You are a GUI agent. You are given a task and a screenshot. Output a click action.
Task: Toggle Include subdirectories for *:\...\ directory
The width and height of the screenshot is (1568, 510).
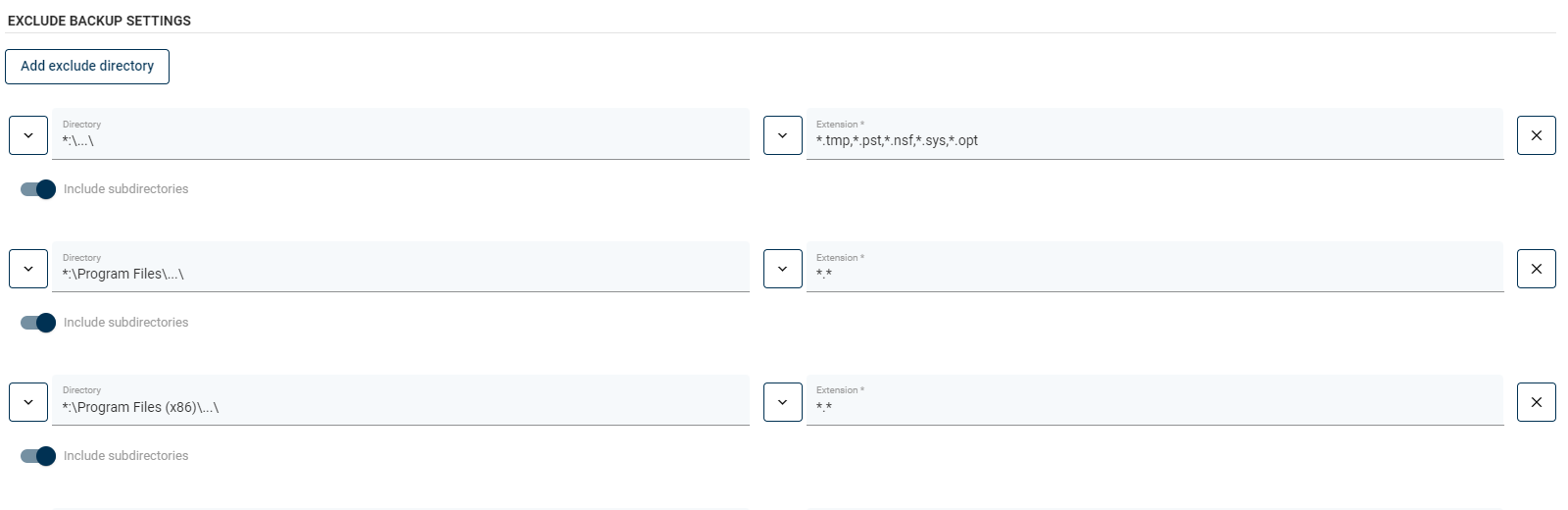pos(38,189)
